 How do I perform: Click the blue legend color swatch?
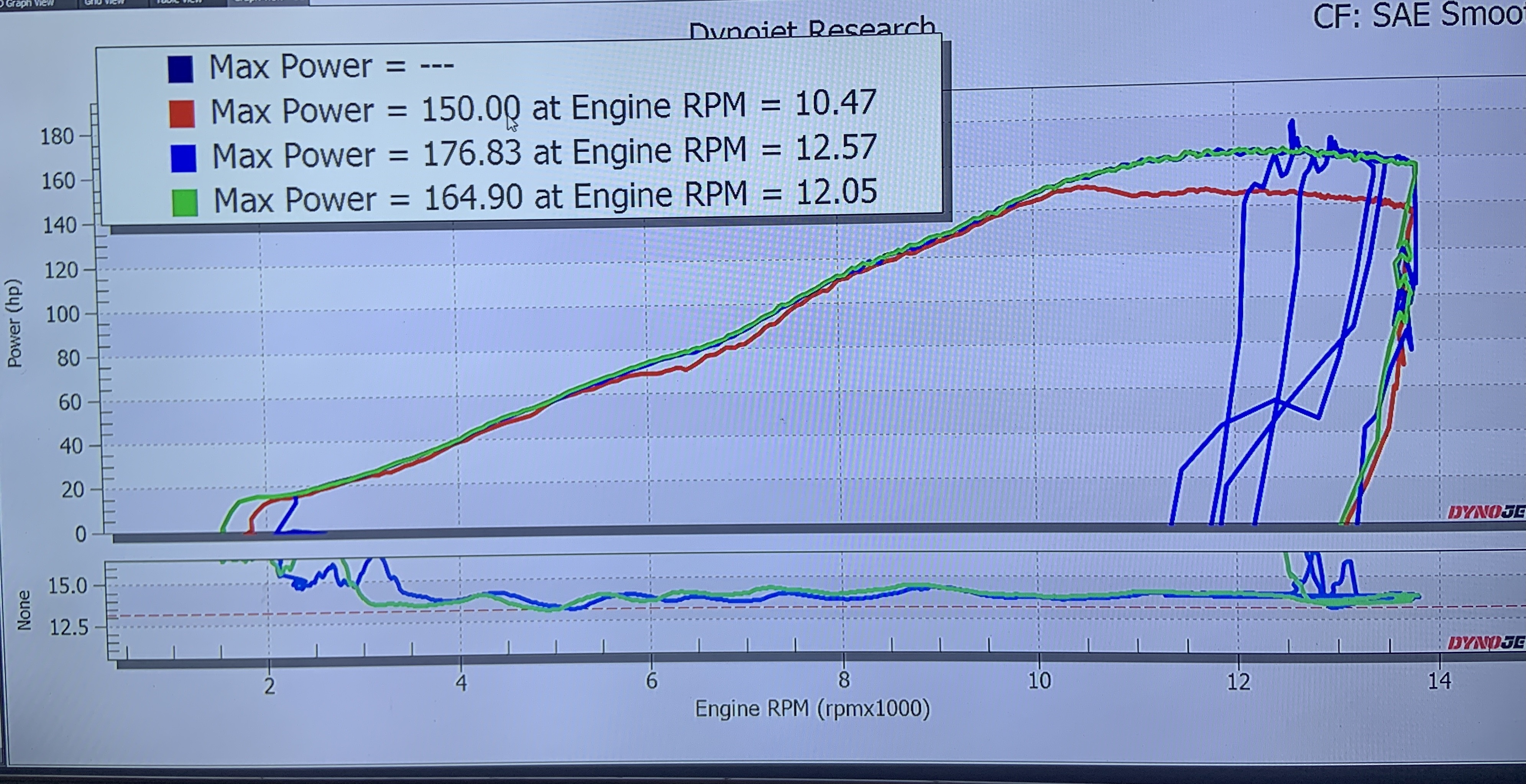point(183,159)
